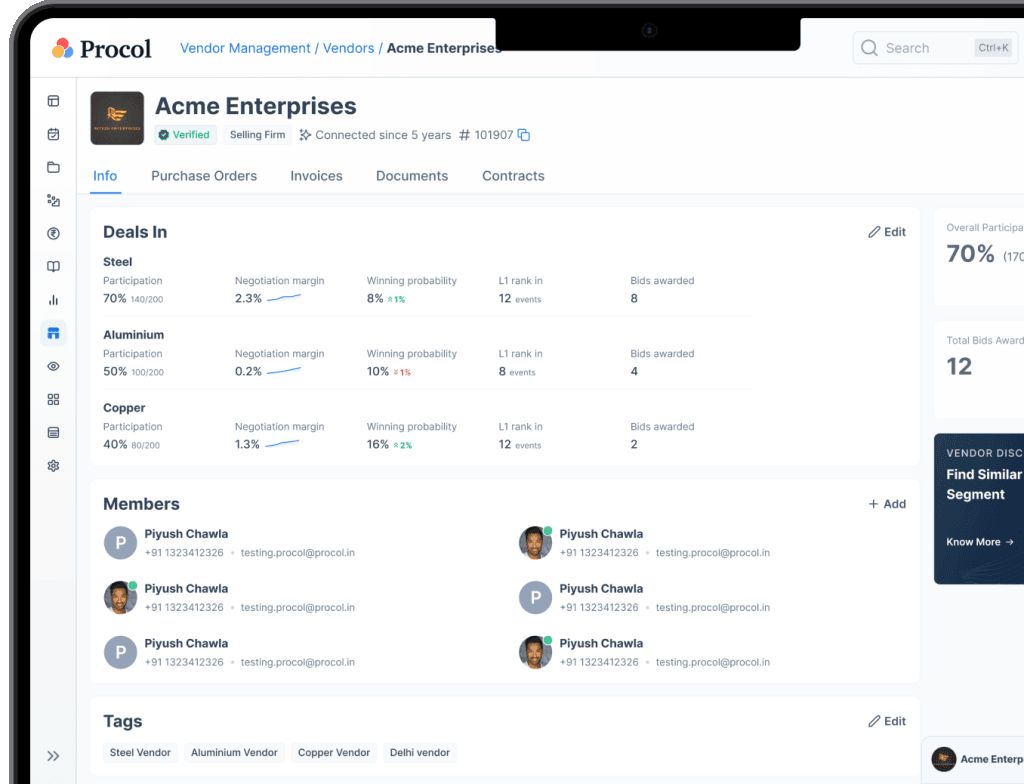Screen dimensions: 1024x784
Task: Open the table list icon in sidebar
Action: click(54, 433)
